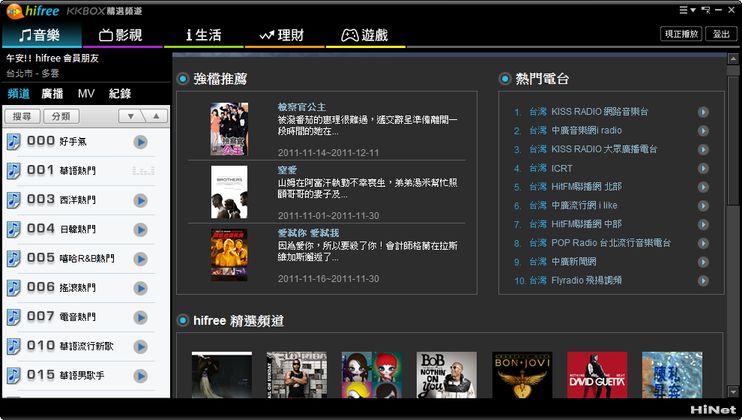Play POP Radio 台北流行音樂電台

[703, 243]
